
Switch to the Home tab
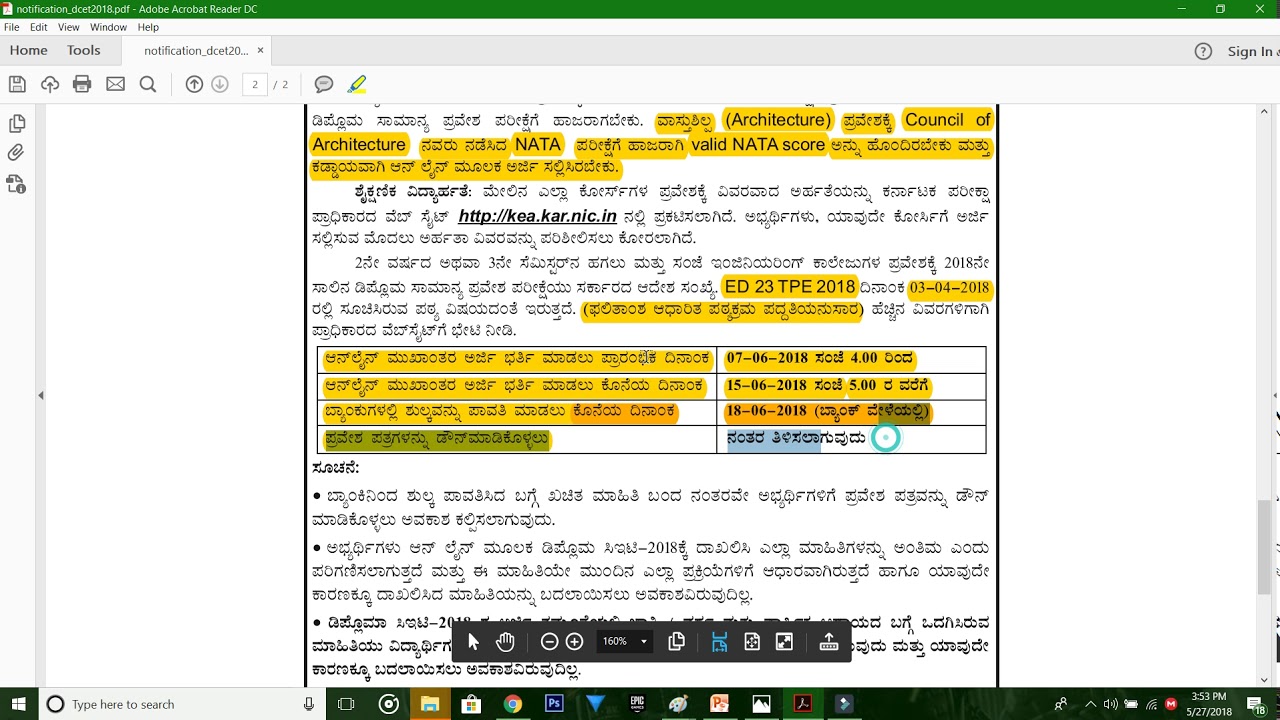pyautogui.click(x=28, y=50)
